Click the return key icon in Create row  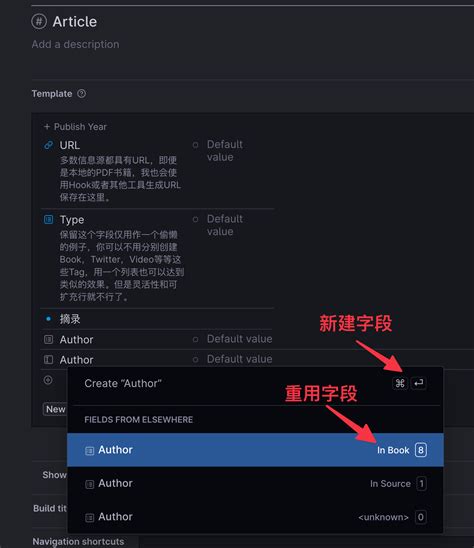tap(418, 383)
